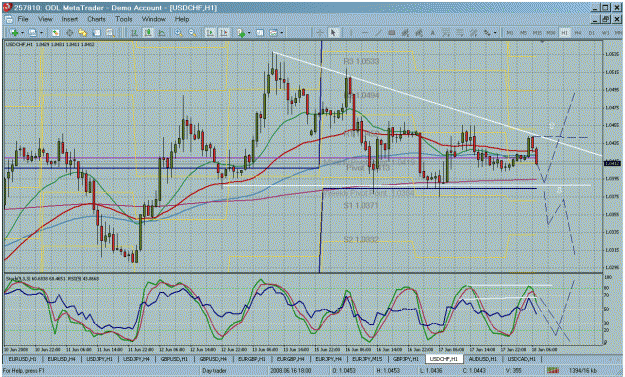Expand the Indicators dropdown arrow

[x=249, y=33]
